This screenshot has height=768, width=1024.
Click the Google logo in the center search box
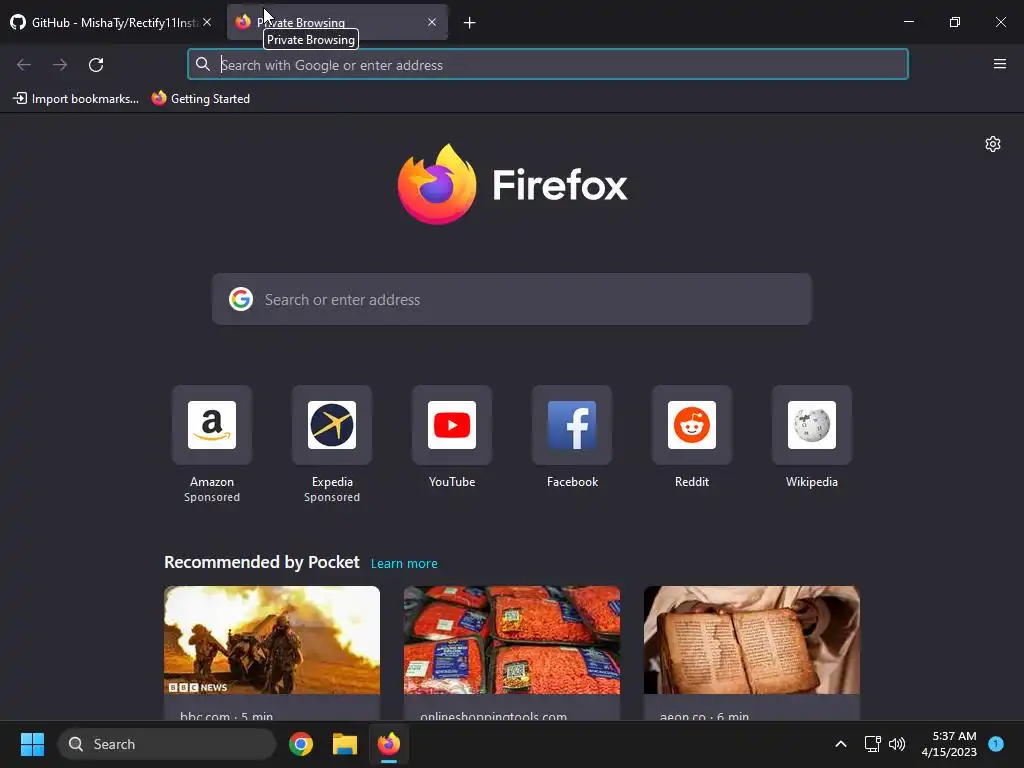pos(241,299)
